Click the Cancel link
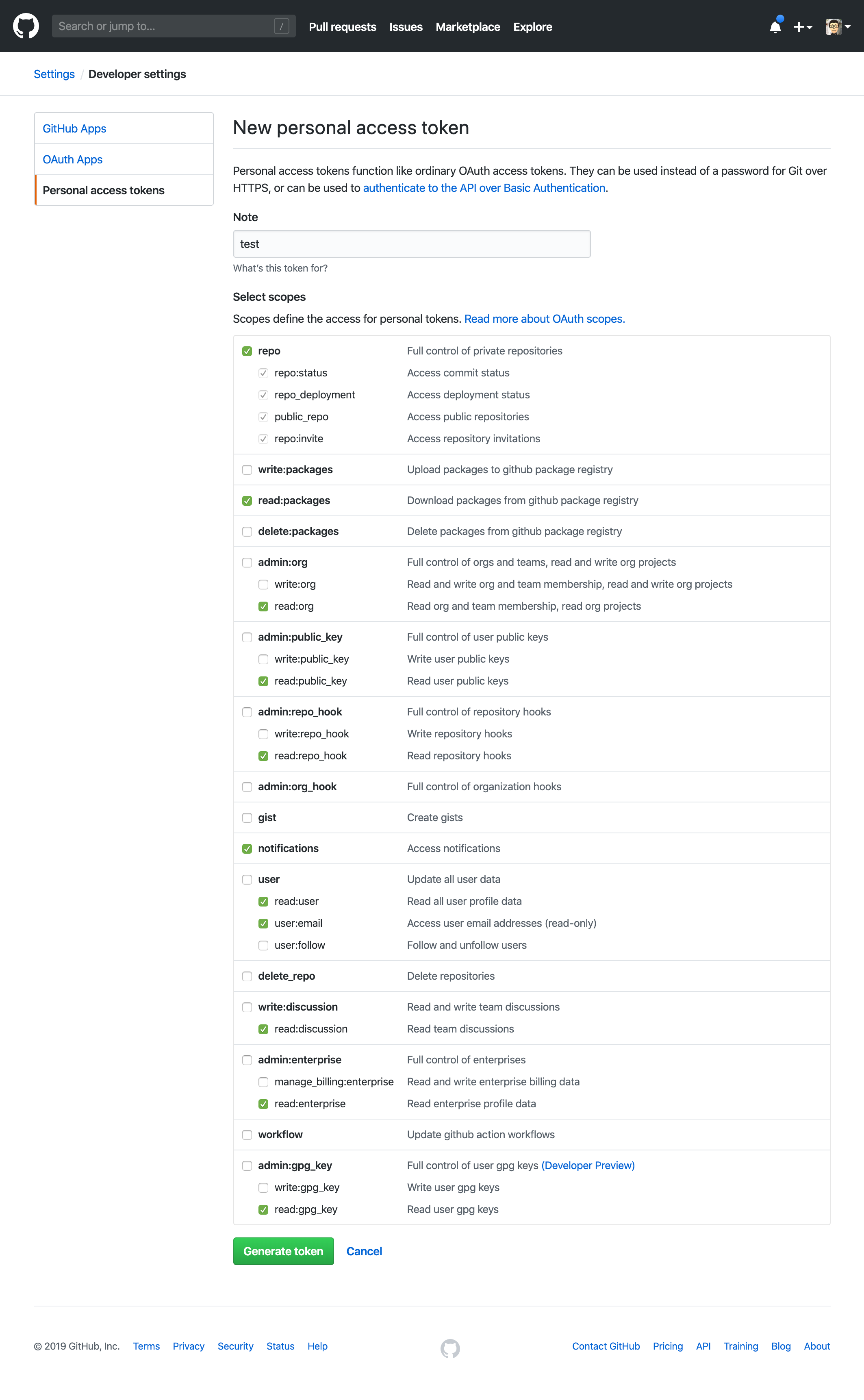The height and width of the screenshot is (1400, 864). coord(364,1252)
